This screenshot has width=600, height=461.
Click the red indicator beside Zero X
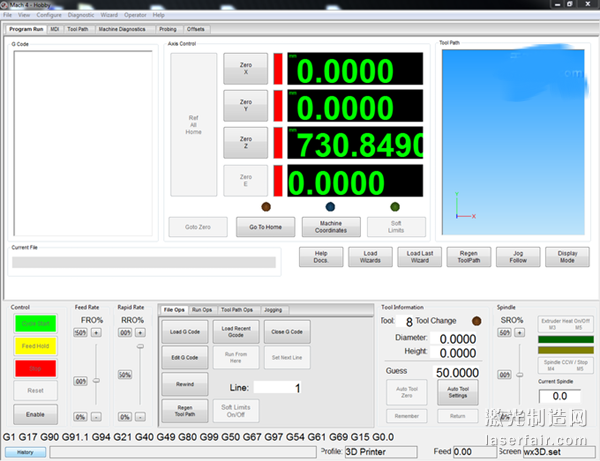279,69
